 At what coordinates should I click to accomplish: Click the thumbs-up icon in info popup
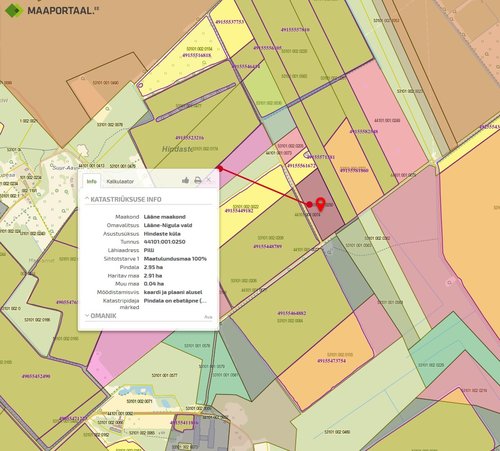pos(186,180)
